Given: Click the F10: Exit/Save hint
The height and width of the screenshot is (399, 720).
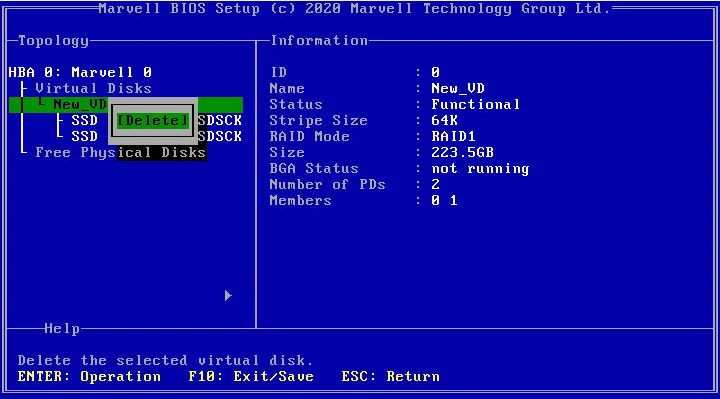Looking at the screenshot, I should 251,377.
